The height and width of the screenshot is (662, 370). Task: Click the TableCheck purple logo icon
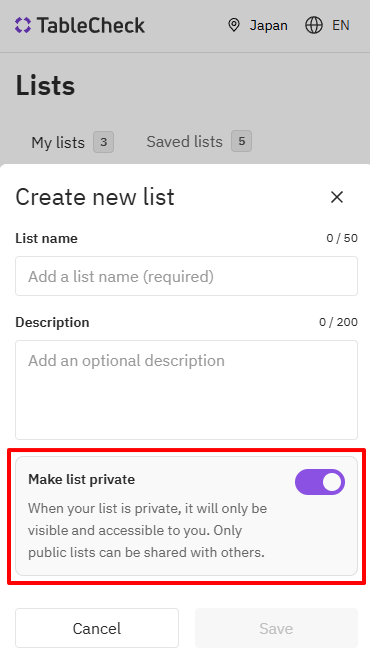pyautogui.click(x=23, y=25)
